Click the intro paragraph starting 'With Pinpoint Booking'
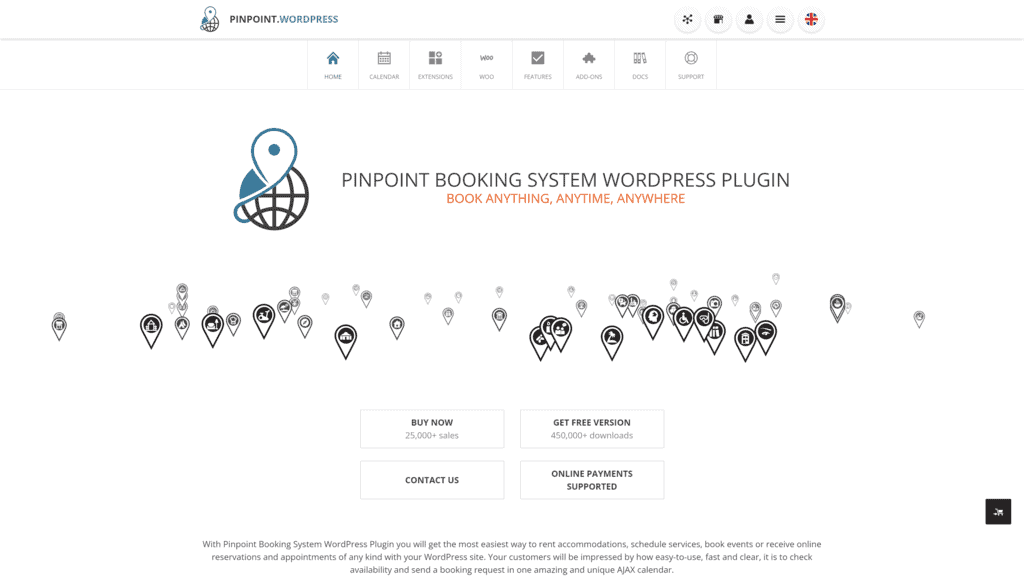 [x=512, y=556]
